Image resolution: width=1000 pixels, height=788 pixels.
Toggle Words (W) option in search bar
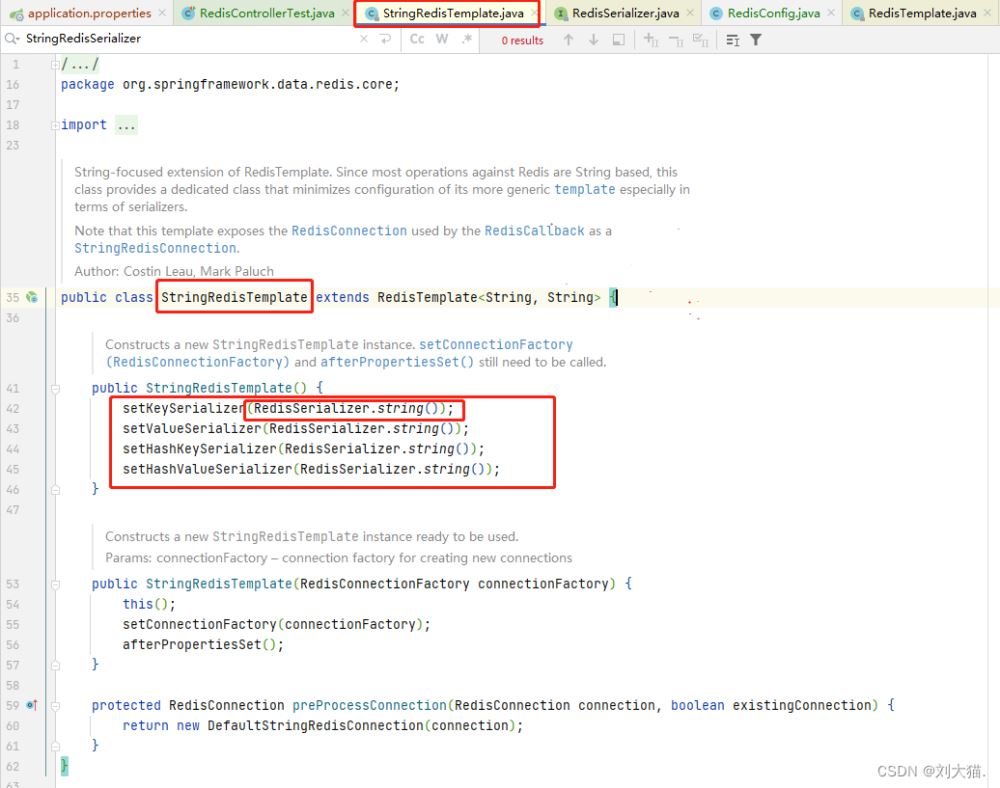(441, 39)
